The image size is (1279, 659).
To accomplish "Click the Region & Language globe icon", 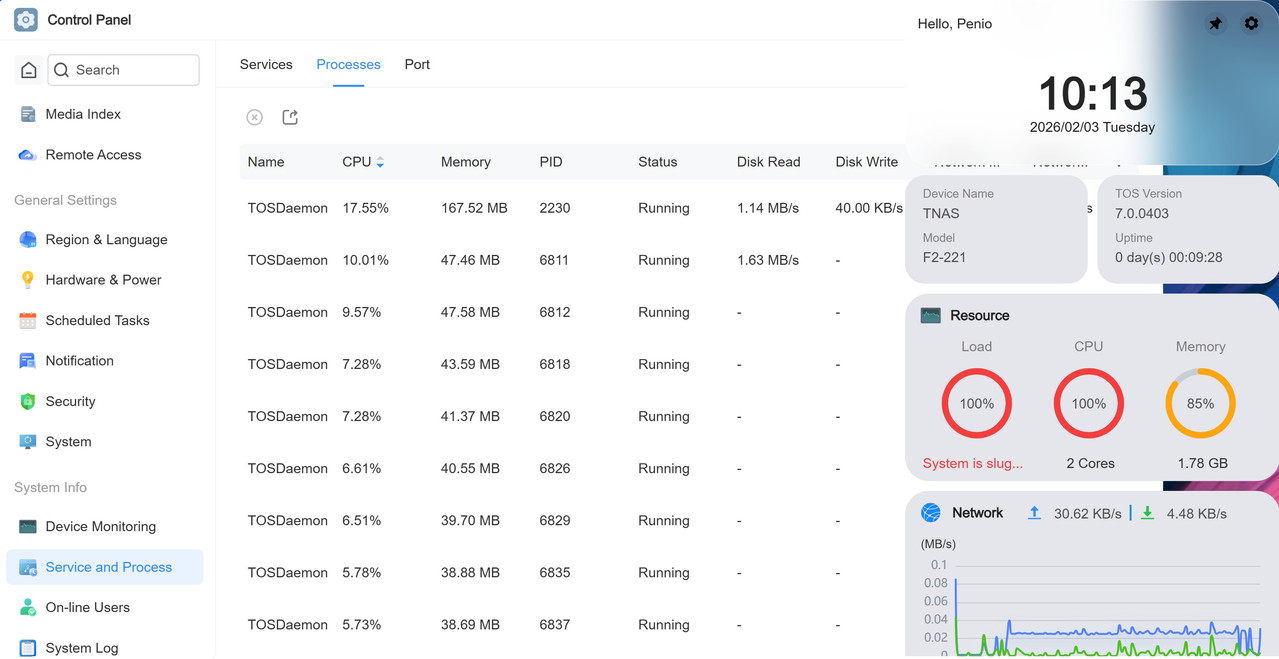I will pyautogui.click(x=28, y=240).
